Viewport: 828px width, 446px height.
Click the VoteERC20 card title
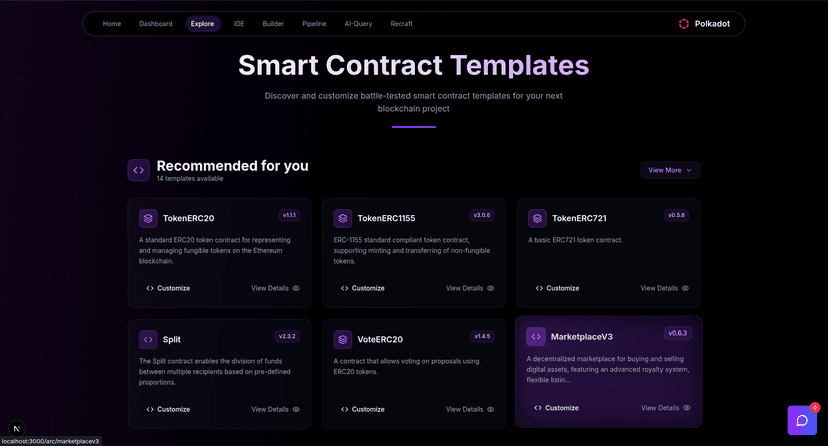(380, 339)
